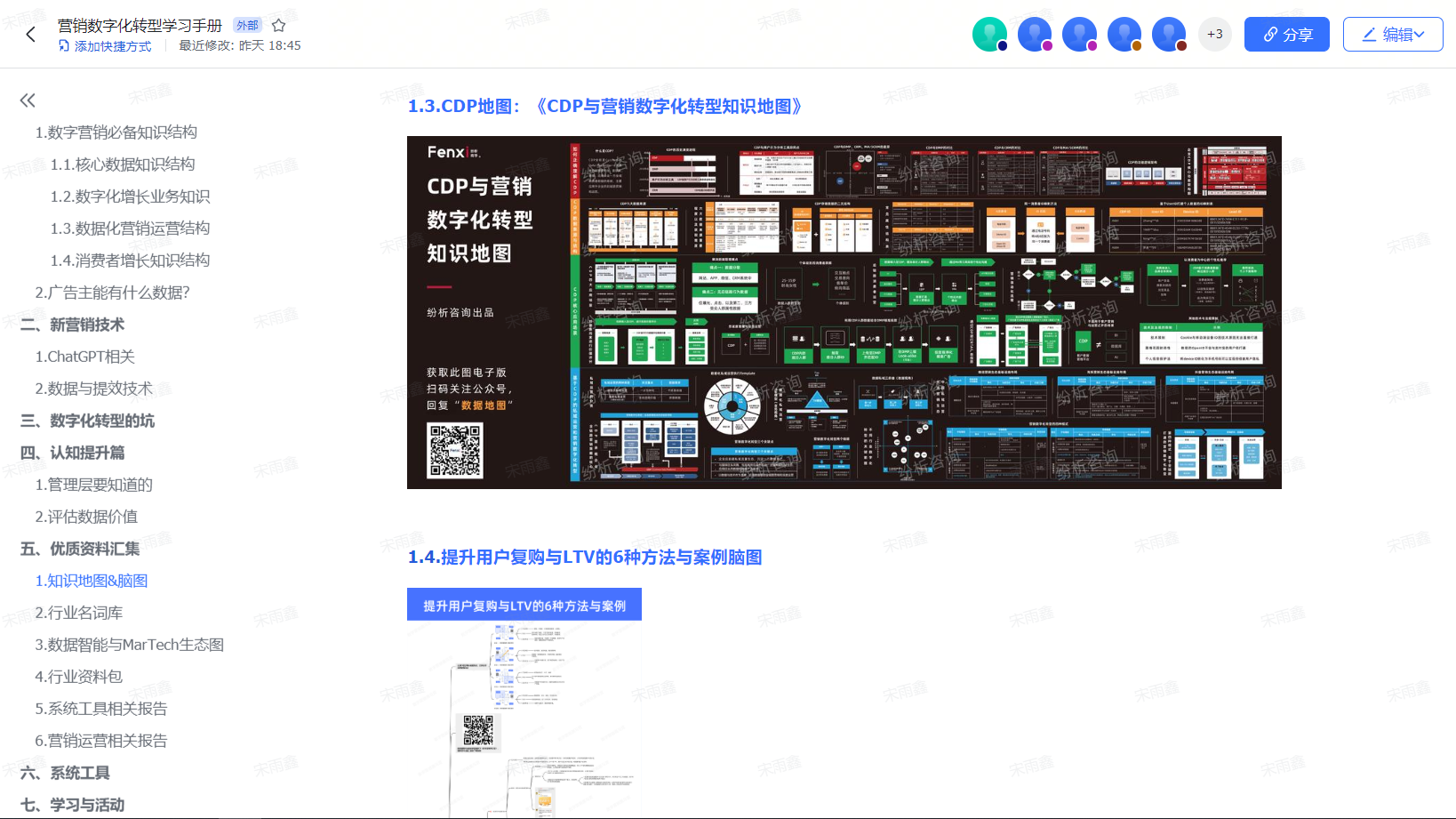Click the back arrow icon
The height and width of the screenshot is (819, 1456).
pos(31,35)
